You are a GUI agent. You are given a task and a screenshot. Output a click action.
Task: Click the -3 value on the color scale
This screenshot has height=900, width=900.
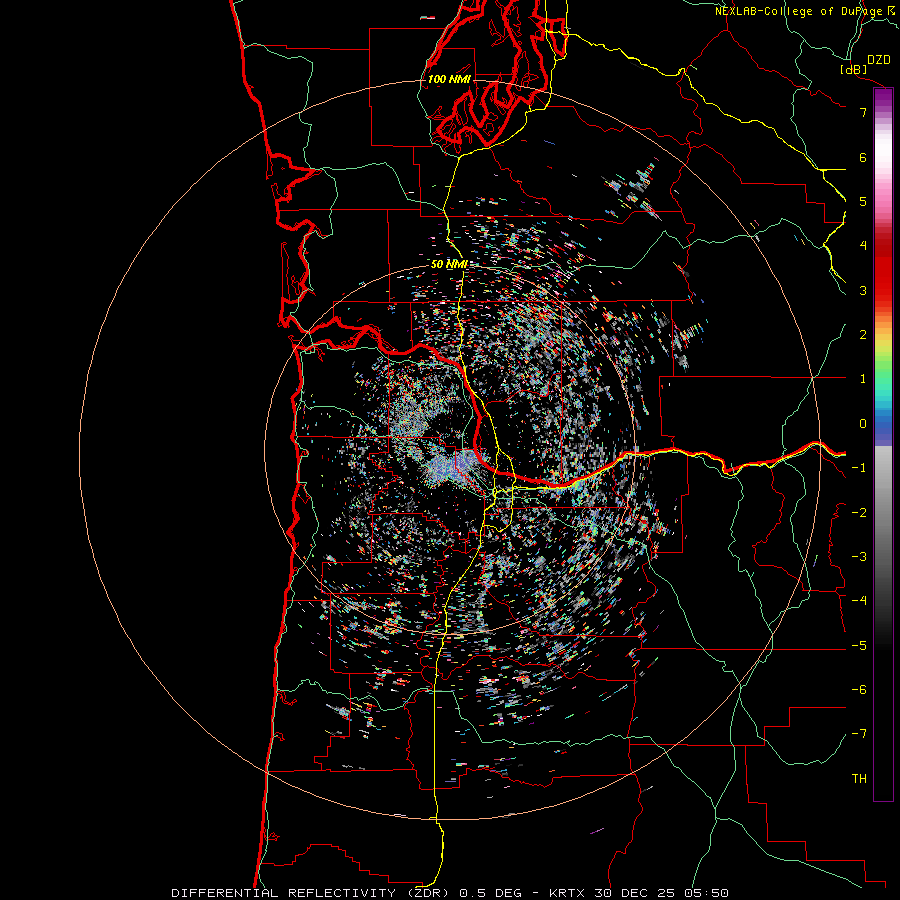tap(859, 557)
